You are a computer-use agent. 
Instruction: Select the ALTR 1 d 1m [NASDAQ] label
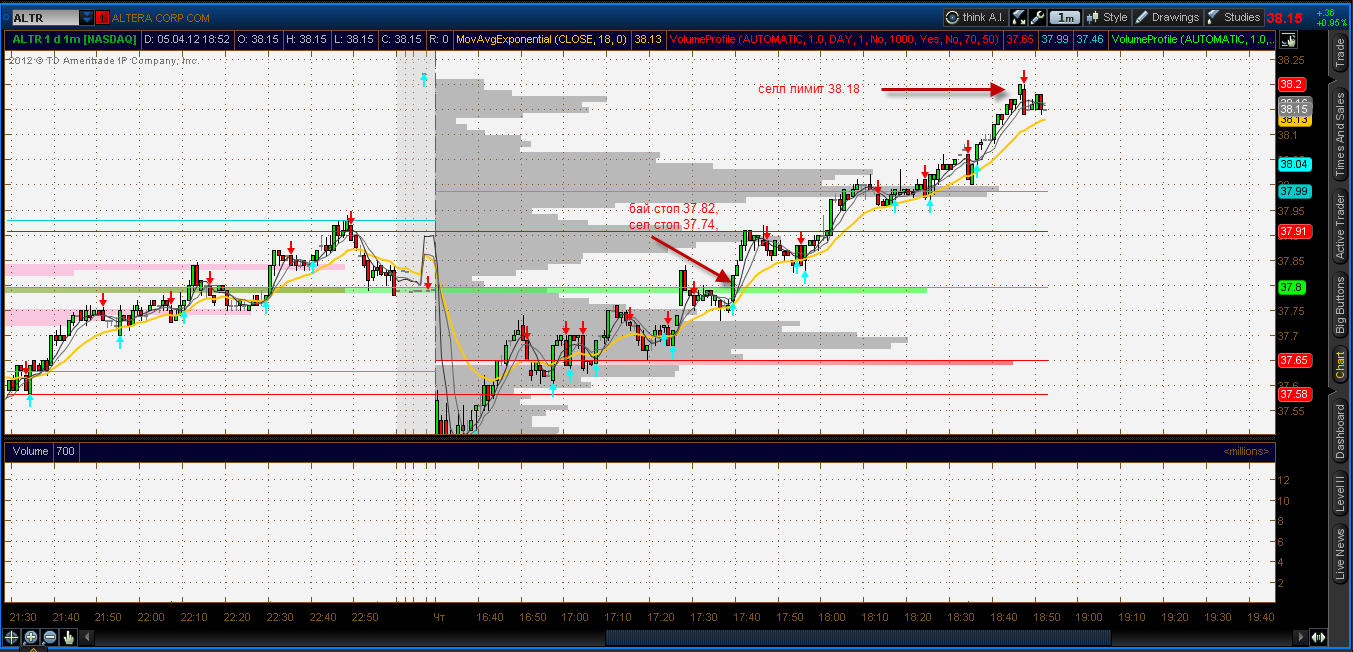pos(74,39)
